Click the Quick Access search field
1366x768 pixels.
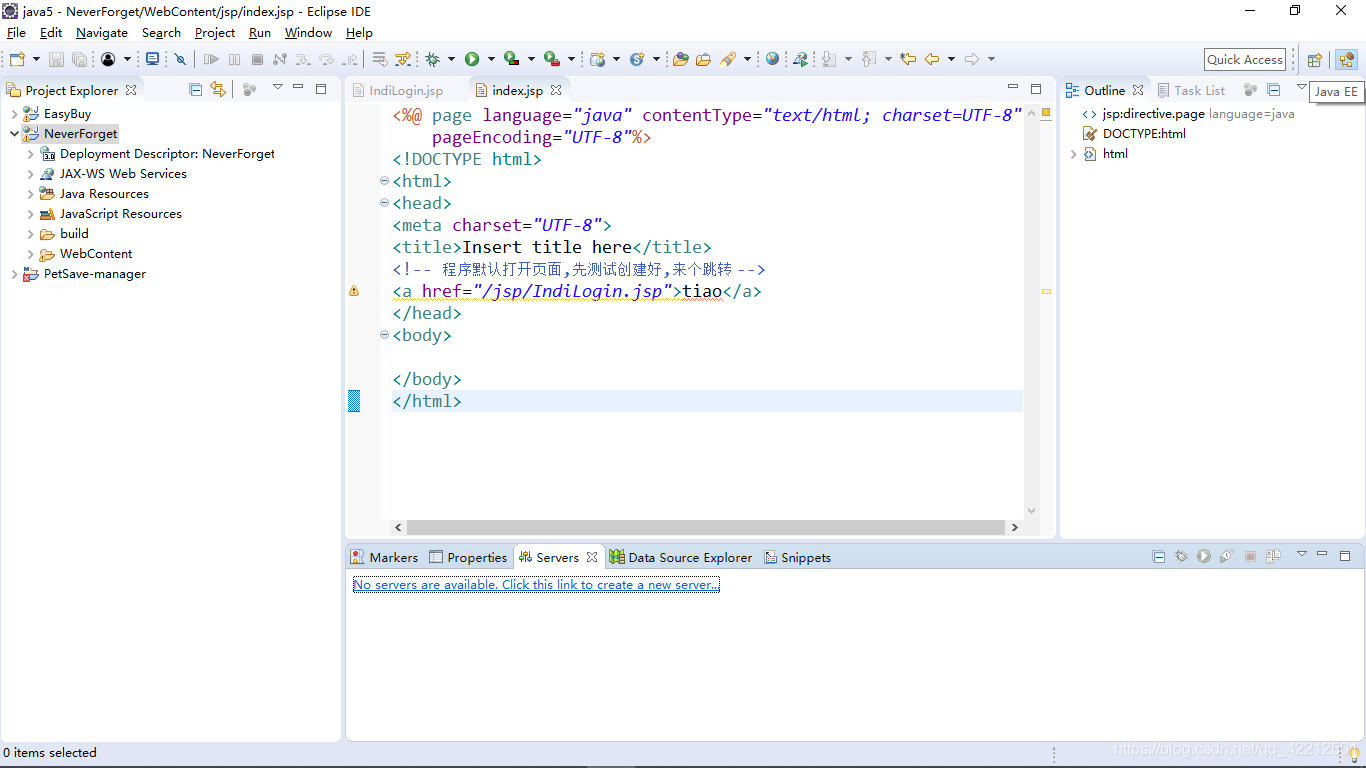coord(1245,60)
